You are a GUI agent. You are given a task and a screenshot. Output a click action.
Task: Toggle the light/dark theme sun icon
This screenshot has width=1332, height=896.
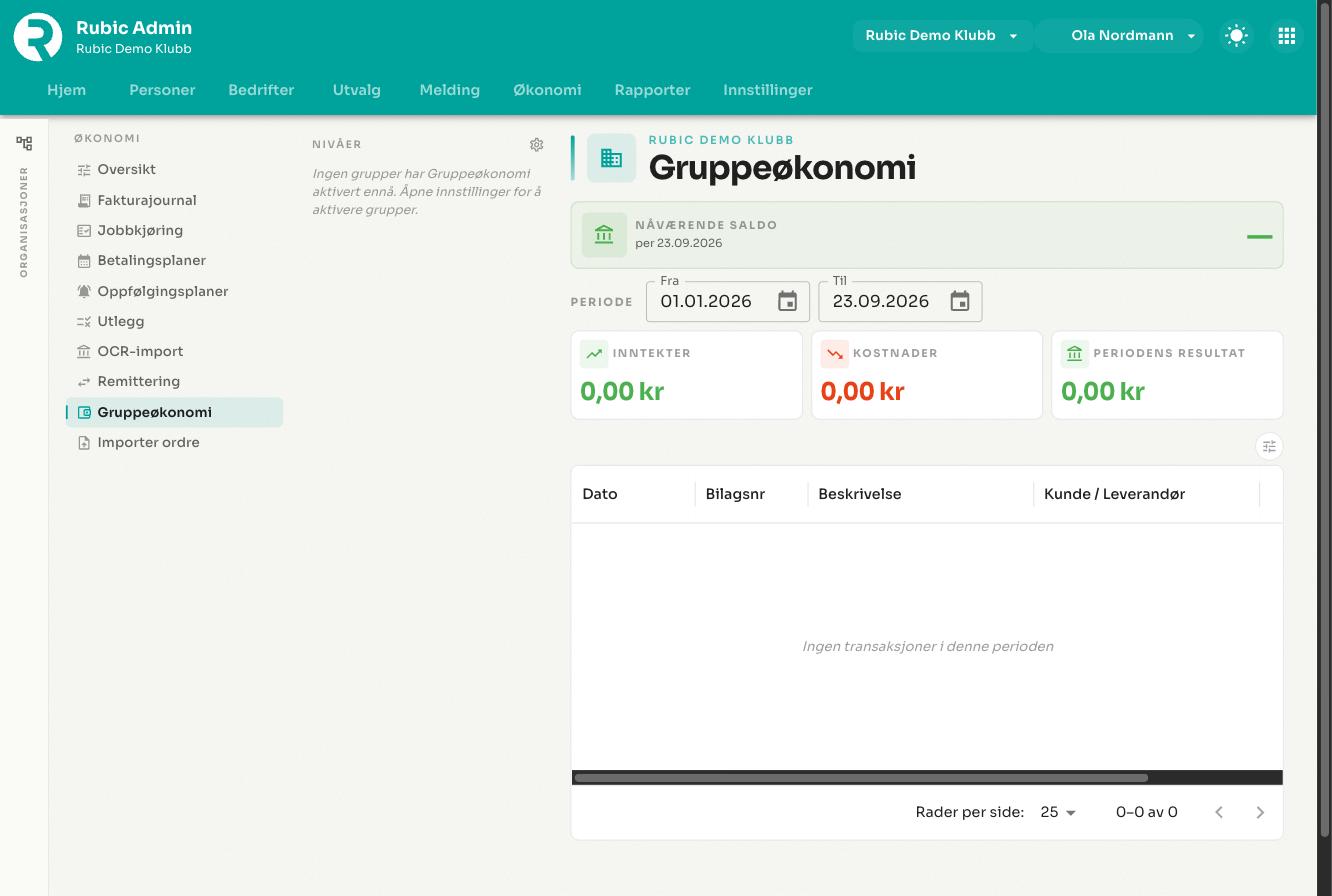click(x=1237, y=36)
